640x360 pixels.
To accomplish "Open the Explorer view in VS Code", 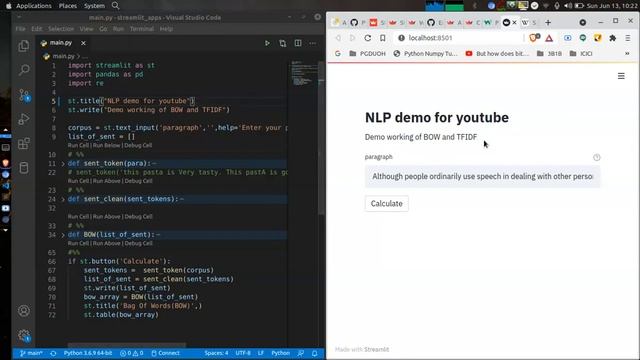I will (x=24, y=46).
